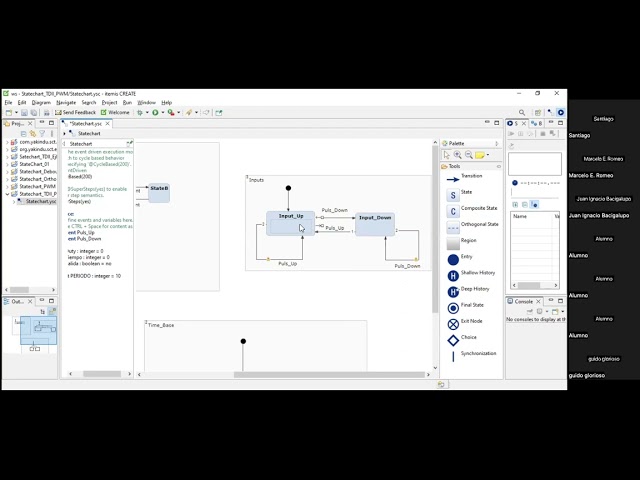This screenshot has height=480, width=640.
Task: Click the simulation time slider handle
Action: tap(515, 183)
